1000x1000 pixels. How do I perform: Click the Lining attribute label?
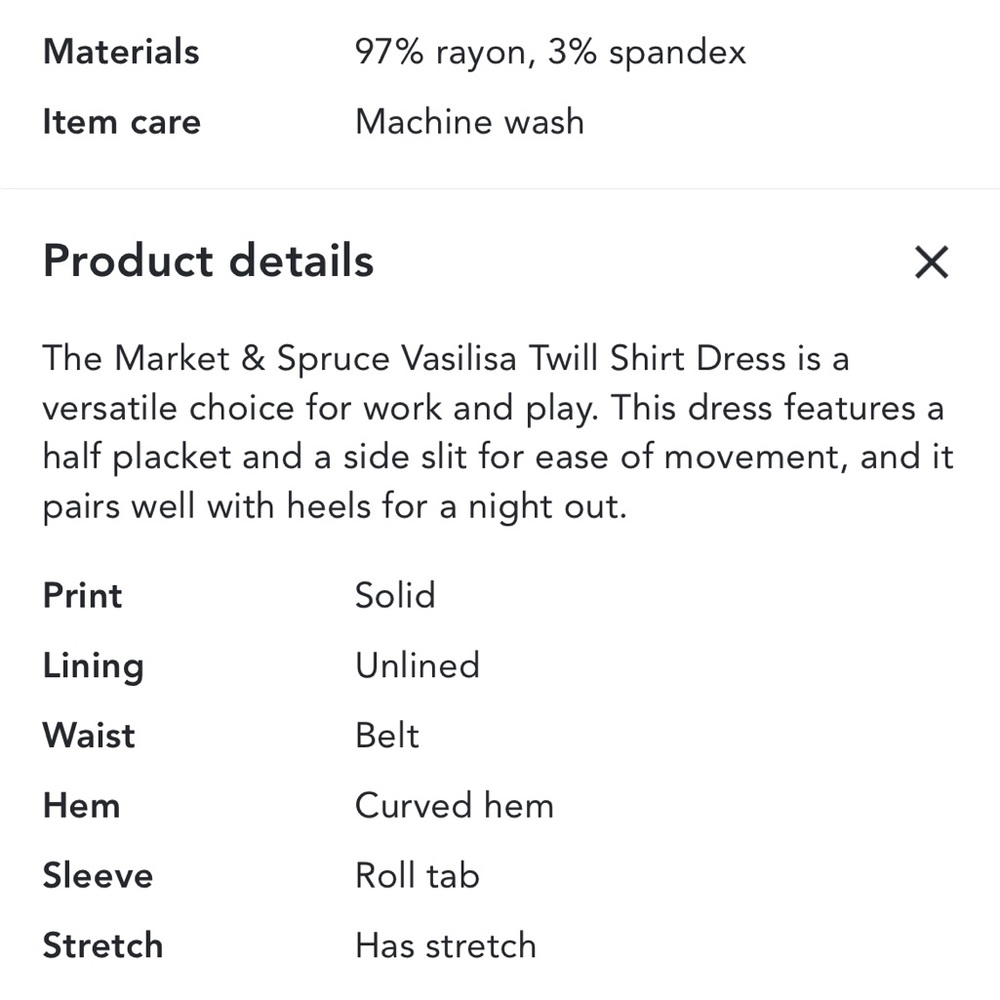pyautogui.click(x=93, y=666)
